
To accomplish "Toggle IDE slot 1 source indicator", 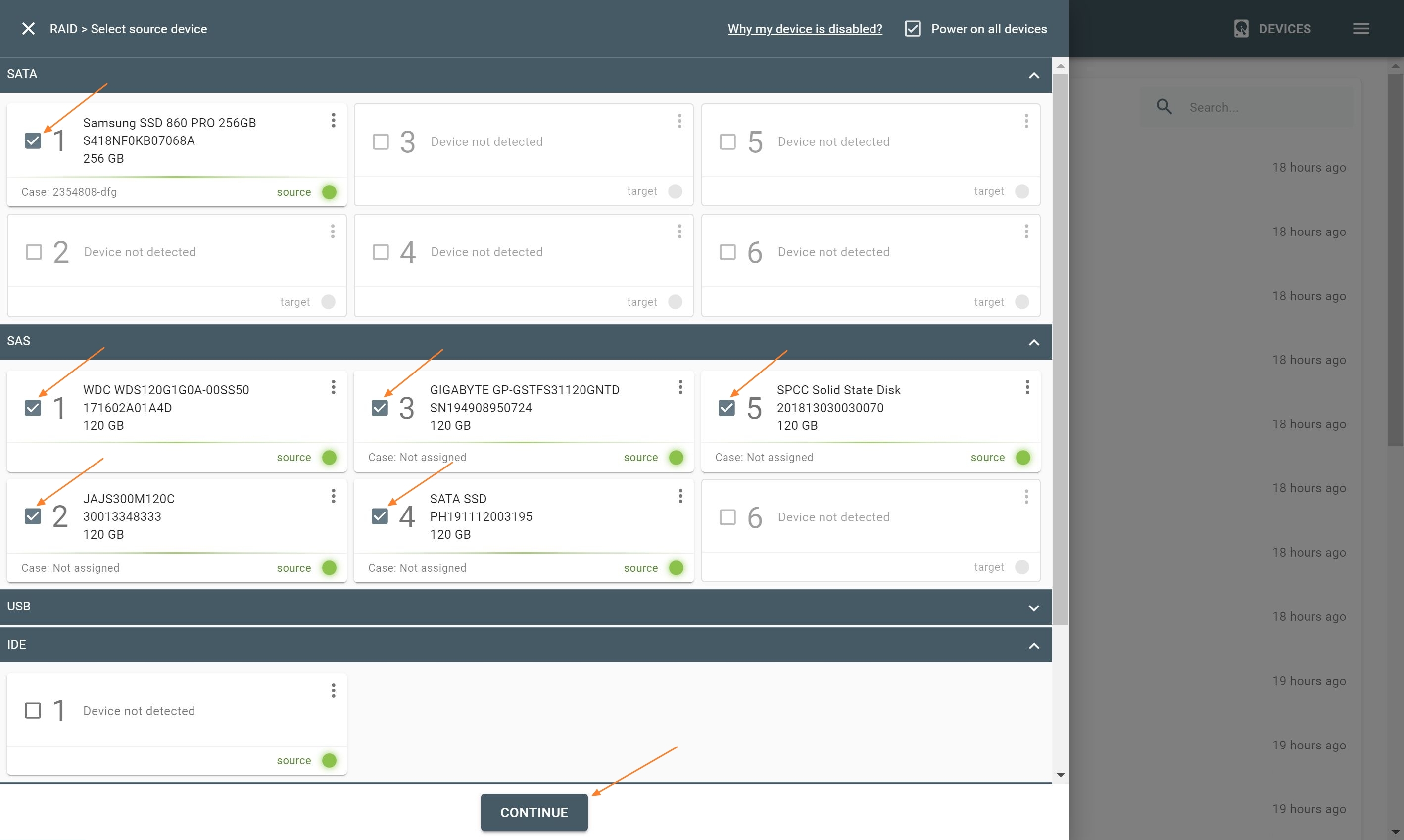I will (330, 760).
